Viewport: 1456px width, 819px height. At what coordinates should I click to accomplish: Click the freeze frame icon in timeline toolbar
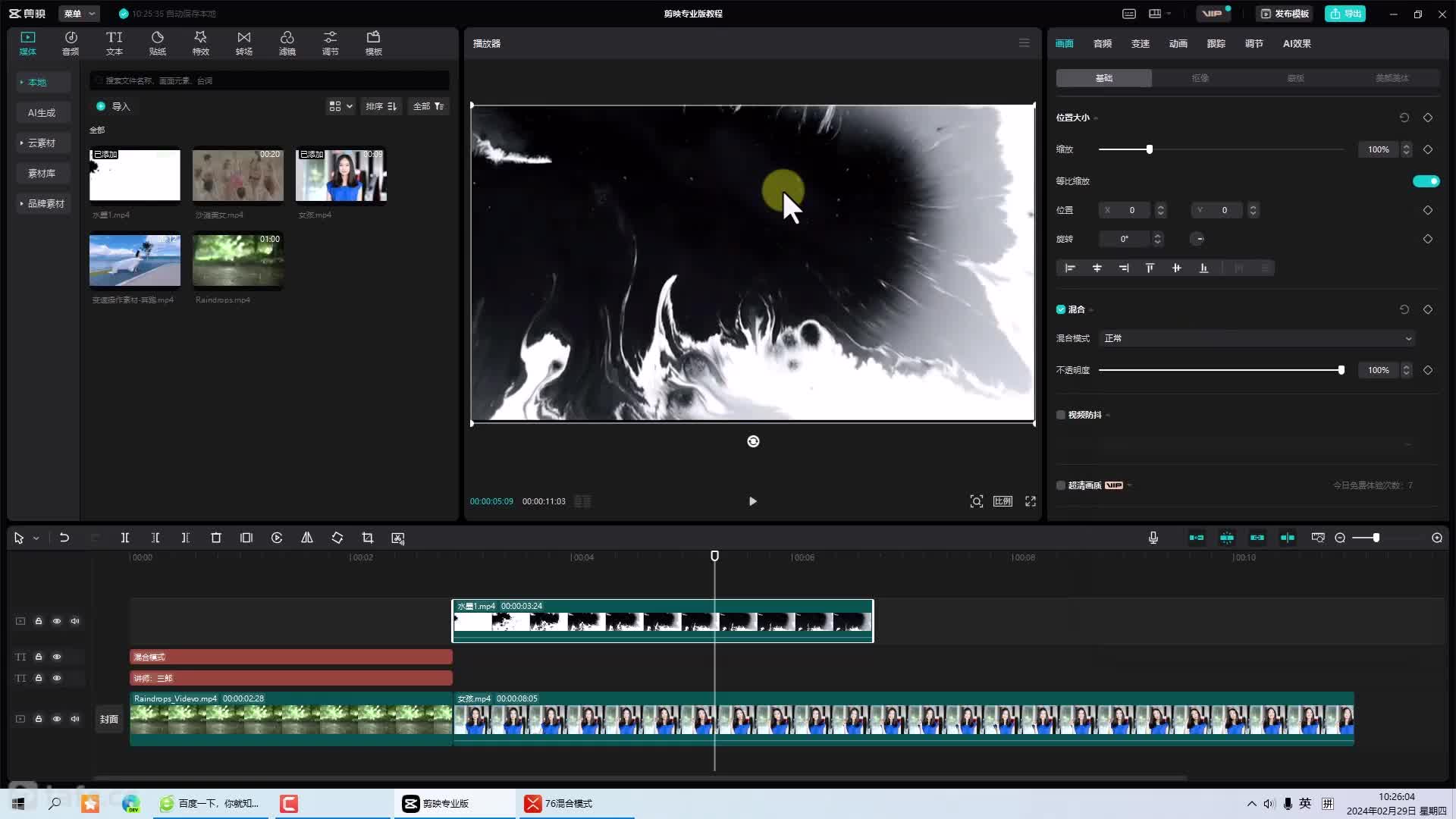pyautogui.click(x=246, y=538)
